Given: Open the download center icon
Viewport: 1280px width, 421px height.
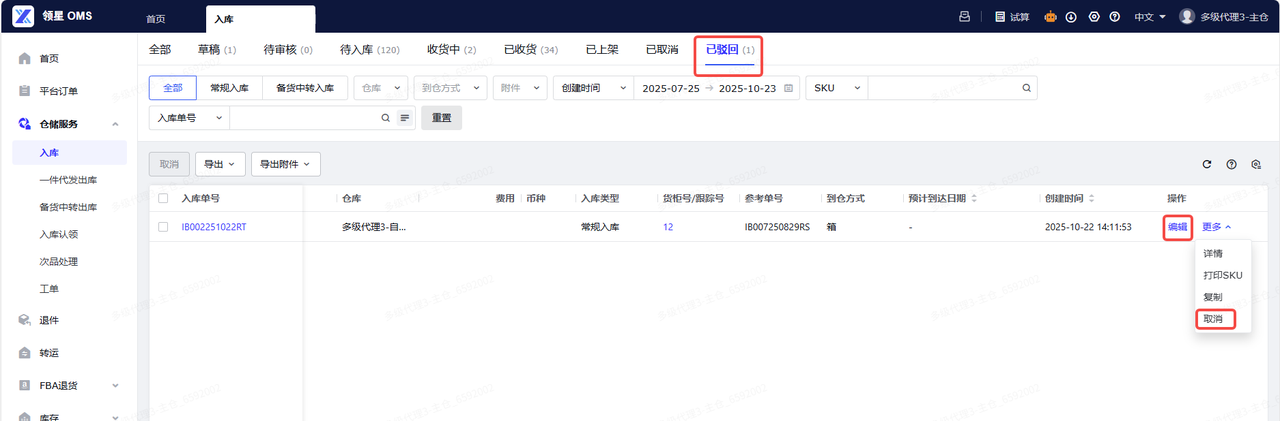Looking at the screenshot, I should click(x=1071, y=16).
